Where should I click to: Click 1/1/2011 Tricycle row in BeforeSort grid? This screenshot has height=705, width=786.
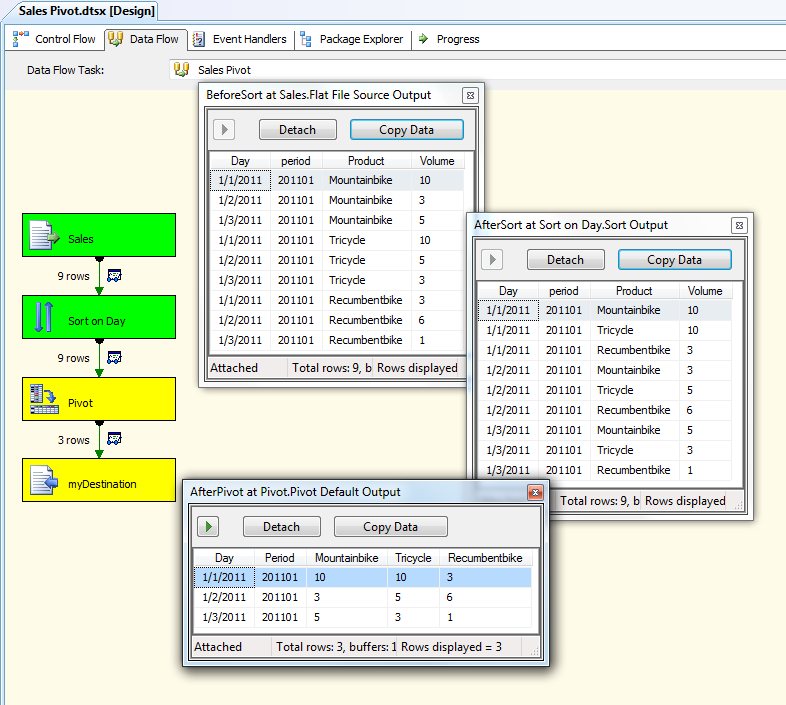tap(337, 240)
